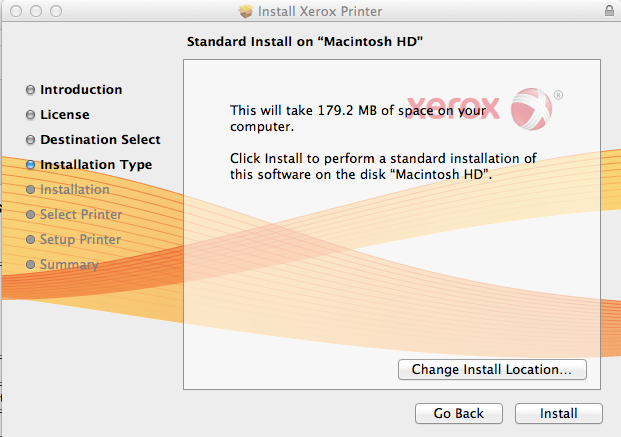
Task: Click the Install button
Action: tap(559, 413)
